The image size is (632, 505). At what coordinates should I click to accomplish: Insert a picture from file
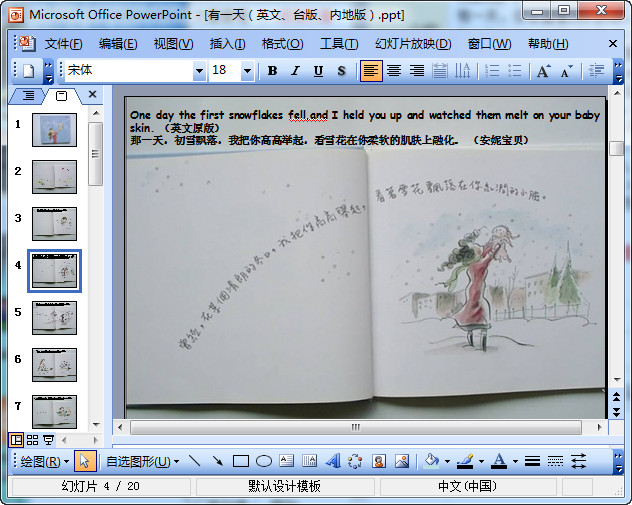click(402, 461)
